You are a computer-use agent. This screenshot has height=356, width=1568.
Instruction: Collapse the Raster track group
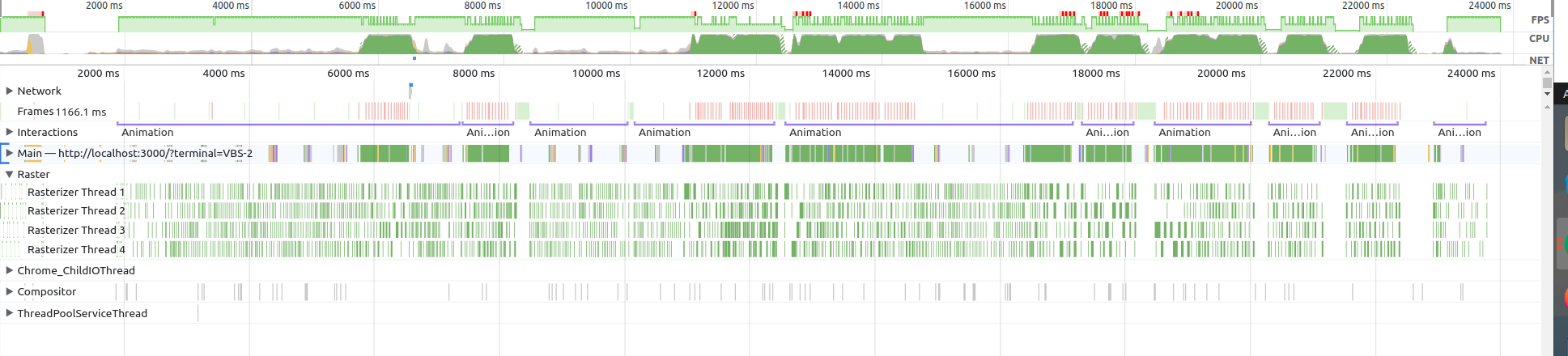(10, 174)
